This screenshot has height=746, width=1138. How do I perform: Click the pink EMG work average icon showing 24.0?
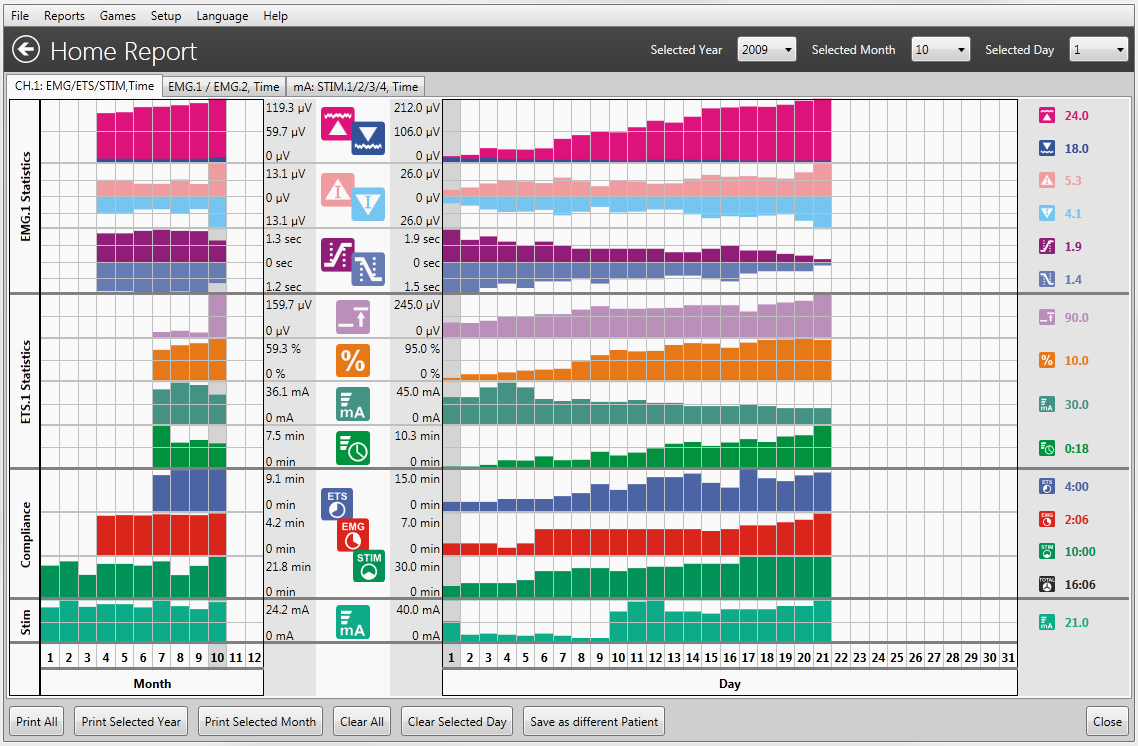point(1048,116)
